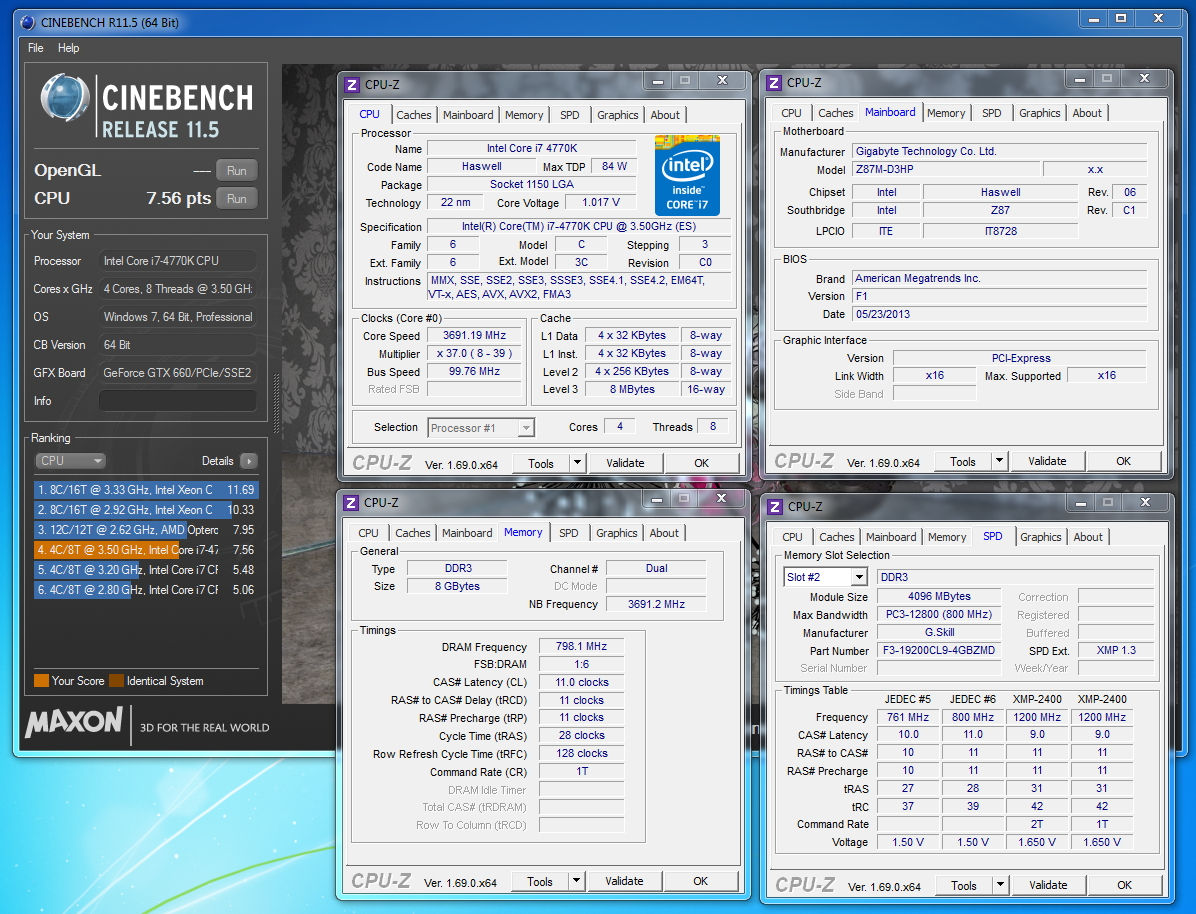This screenshot has height=914, width=1196.
Task: Switch to the SPD tab in the Mainboard window
Action: pyautogui.click(x=992, y=113)
